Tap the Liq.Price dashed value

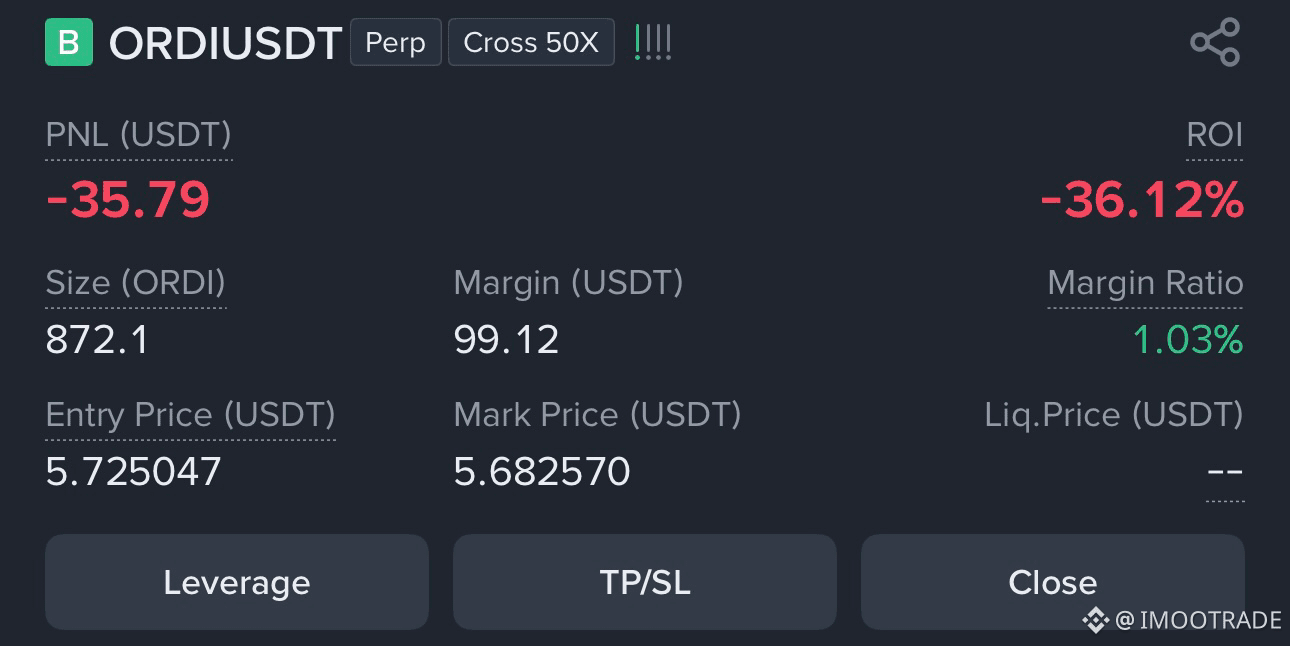tap(1225, 472)
